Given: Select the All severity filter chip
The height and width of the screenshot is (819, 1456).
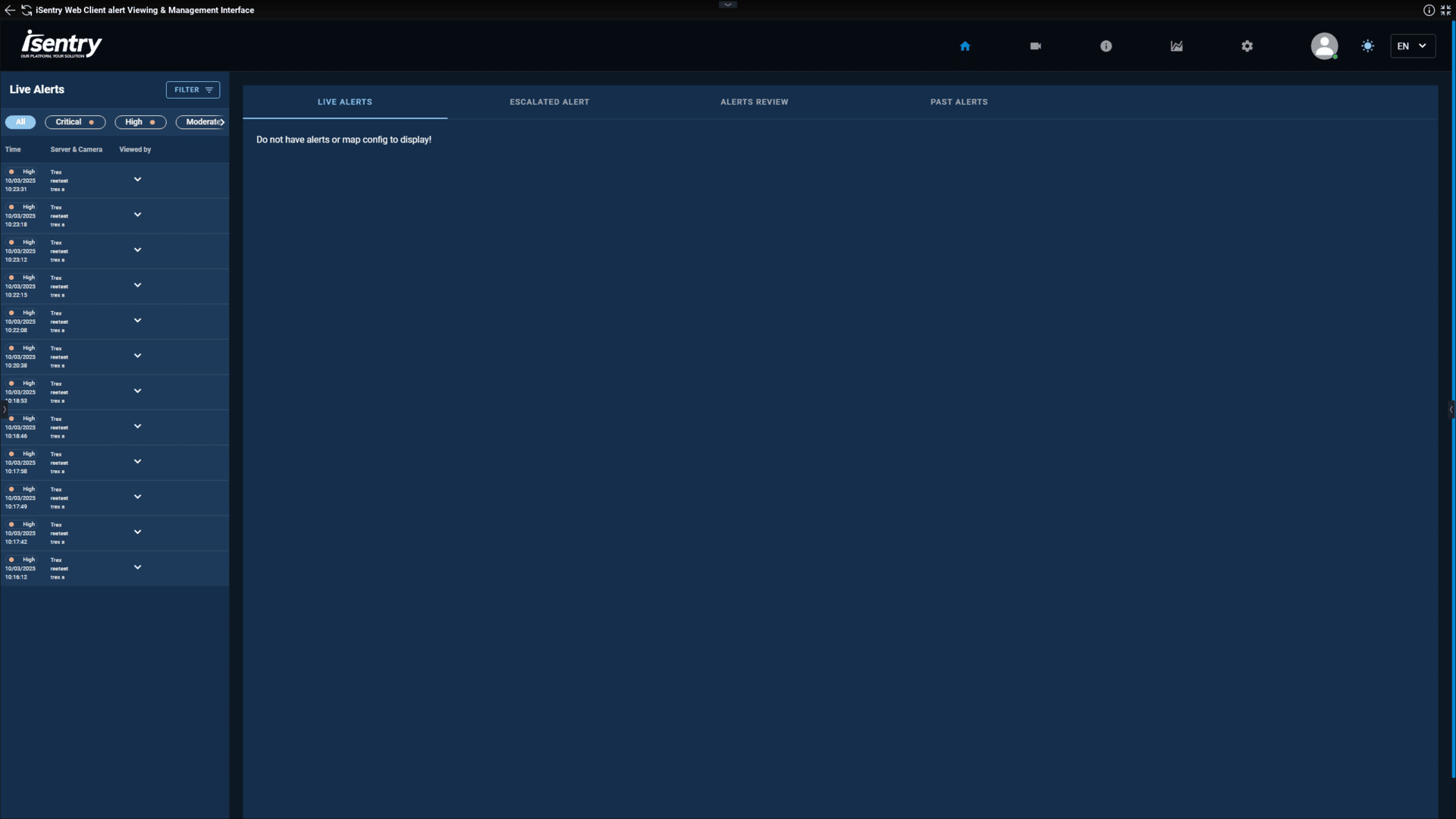Looking at the screenshot, I should pyautogui.click(x=20, y=122).
